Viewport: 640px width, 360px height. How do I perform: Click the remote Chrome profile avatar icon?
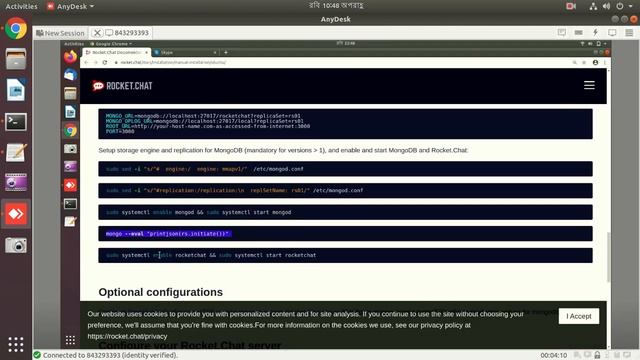pos(595,62)
